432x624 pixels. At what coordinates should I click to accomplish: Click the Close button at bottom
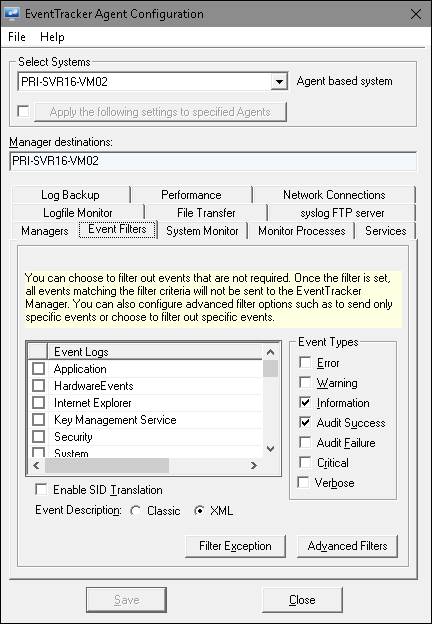coord(302,600)
